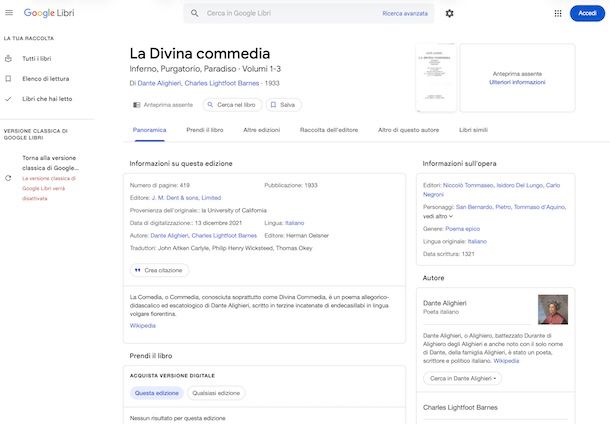Click Lingua originale Italiano link
Image resolution: width=610 pixels, height=424 pixels.
point(477,242)
